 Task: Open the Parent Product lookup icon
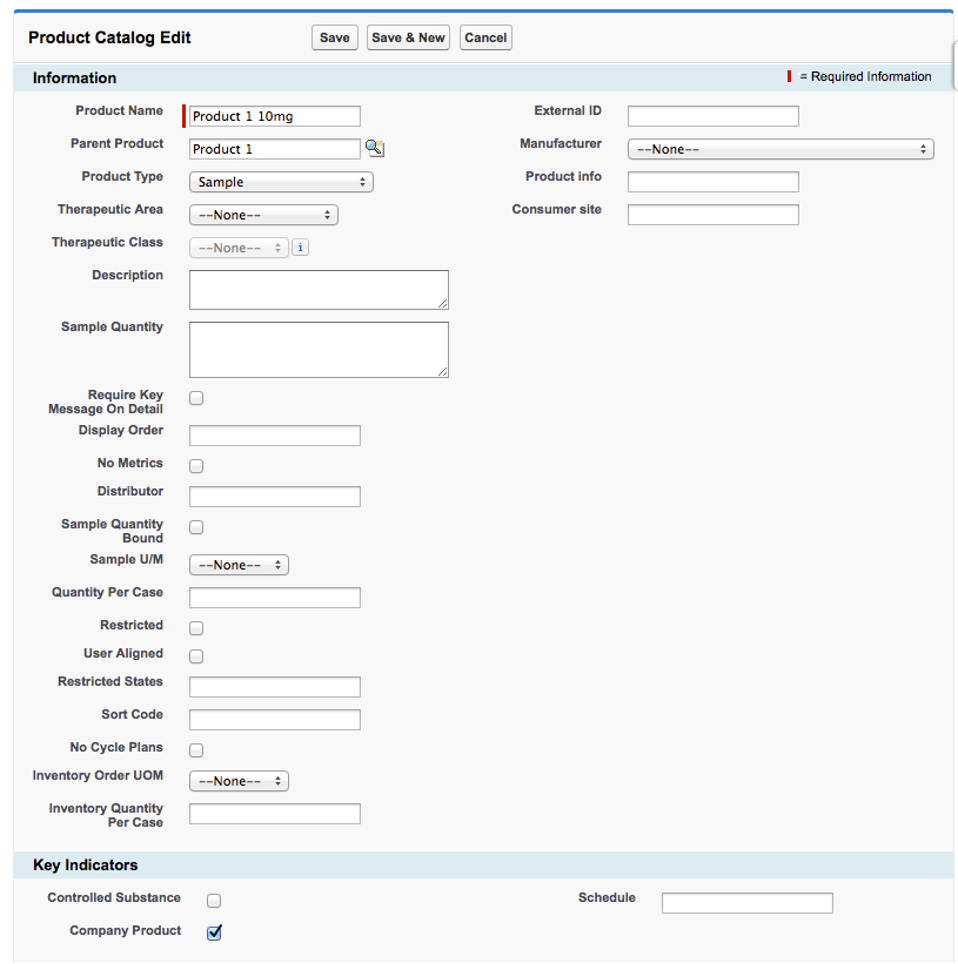pyautogui.click(x=374, y=149)
